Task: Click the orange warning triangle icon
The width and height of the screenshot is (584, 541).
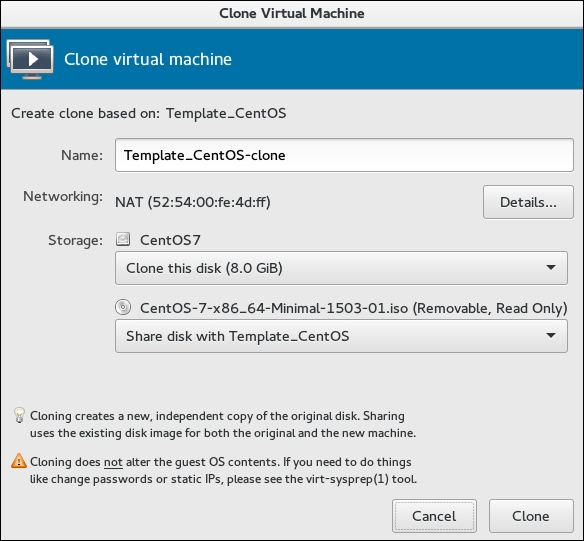Action: pos(19,461)
